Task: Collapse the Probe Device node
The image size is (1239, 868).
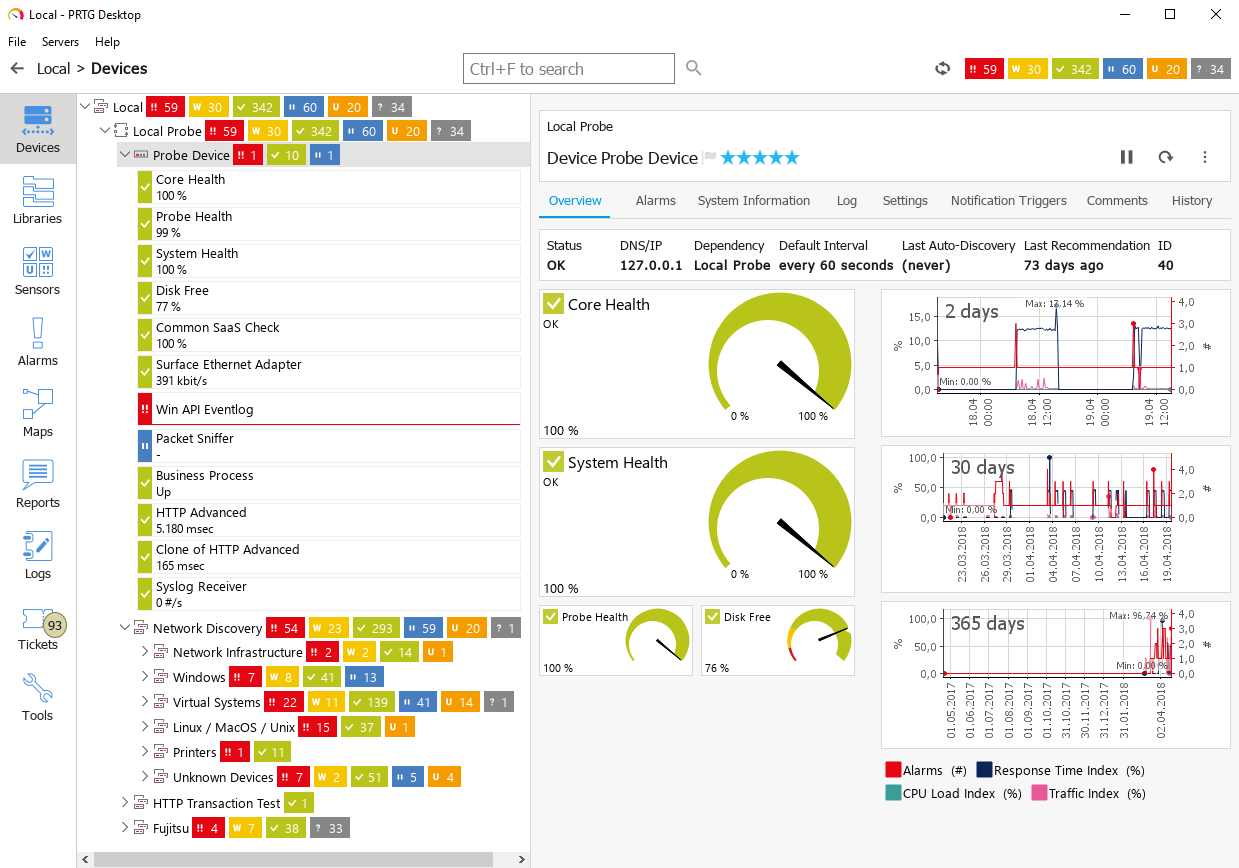Action: click(x=125, y=154)
